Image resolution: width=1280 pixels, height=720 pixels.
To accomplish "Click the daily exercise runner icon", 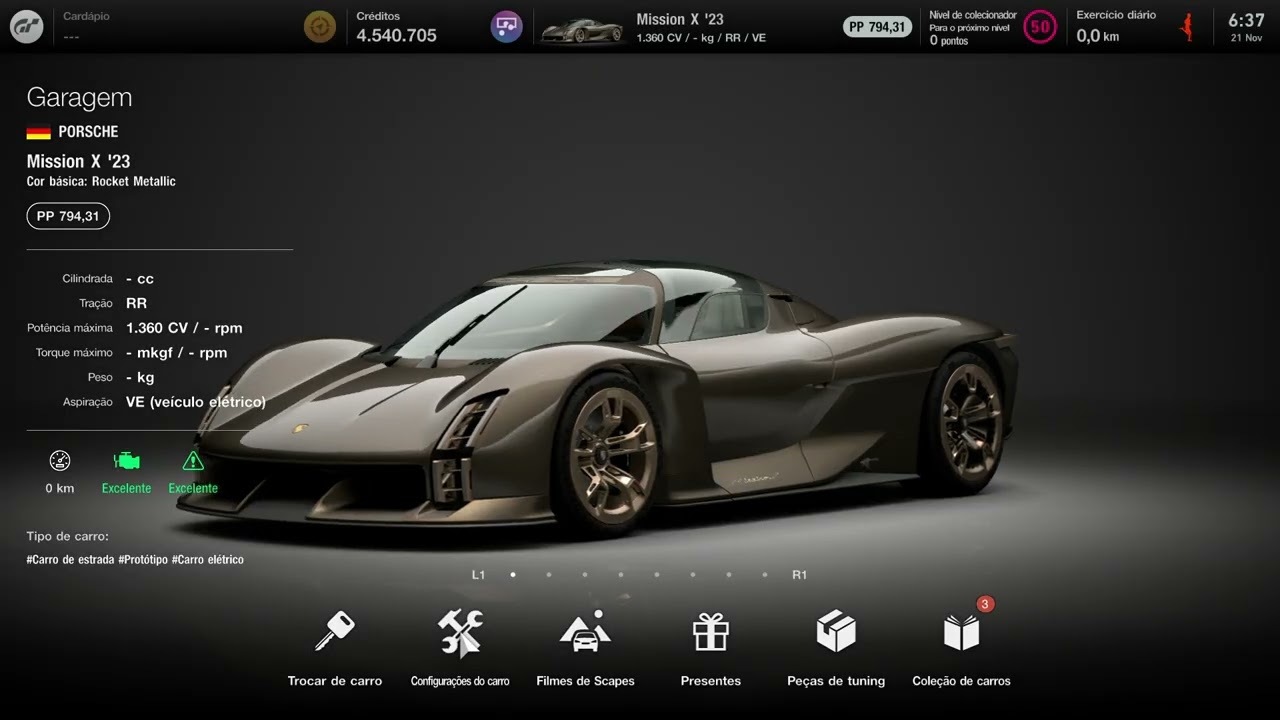I will click(1188, 27).
